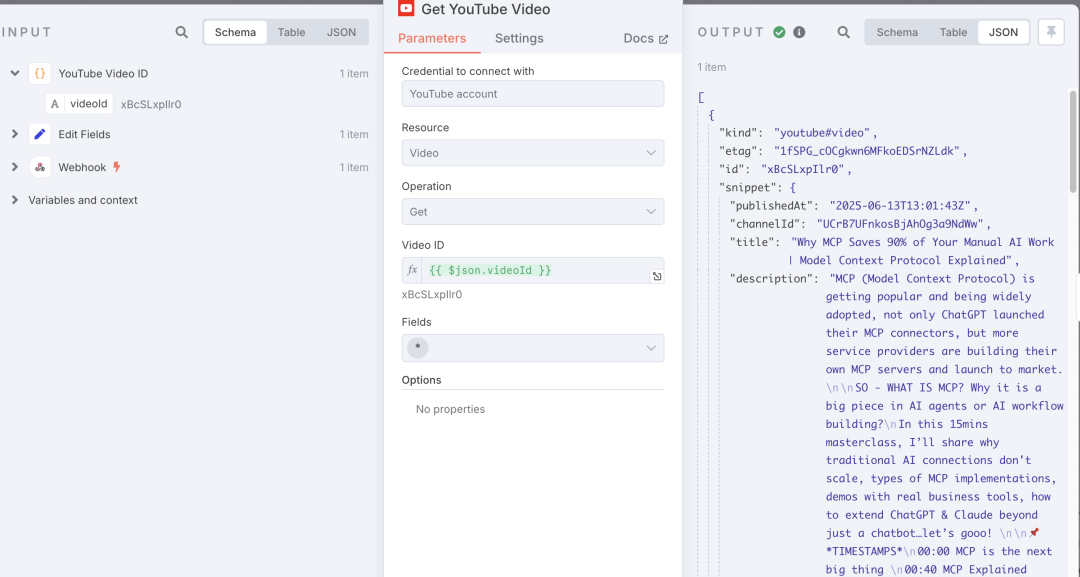Switch input view to JSON
This screenshot has height=577, width=1080.
(342, 32)
